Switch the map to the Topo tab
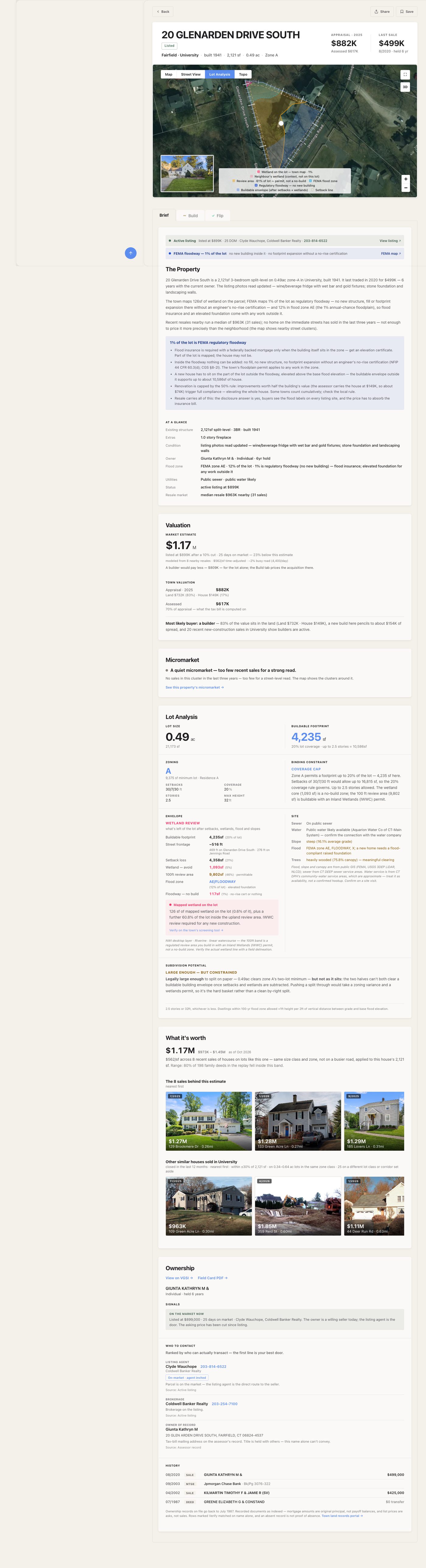Image resolution: width=426 pixels, height=1568 pixels. click(x=243, y=74)
